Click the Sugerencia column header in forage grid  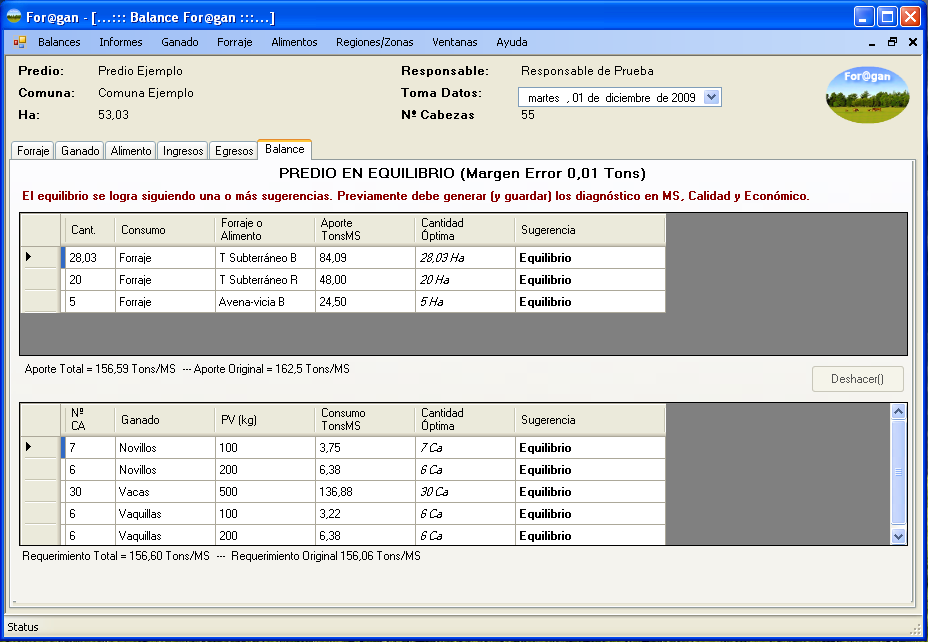click(590, 230)
